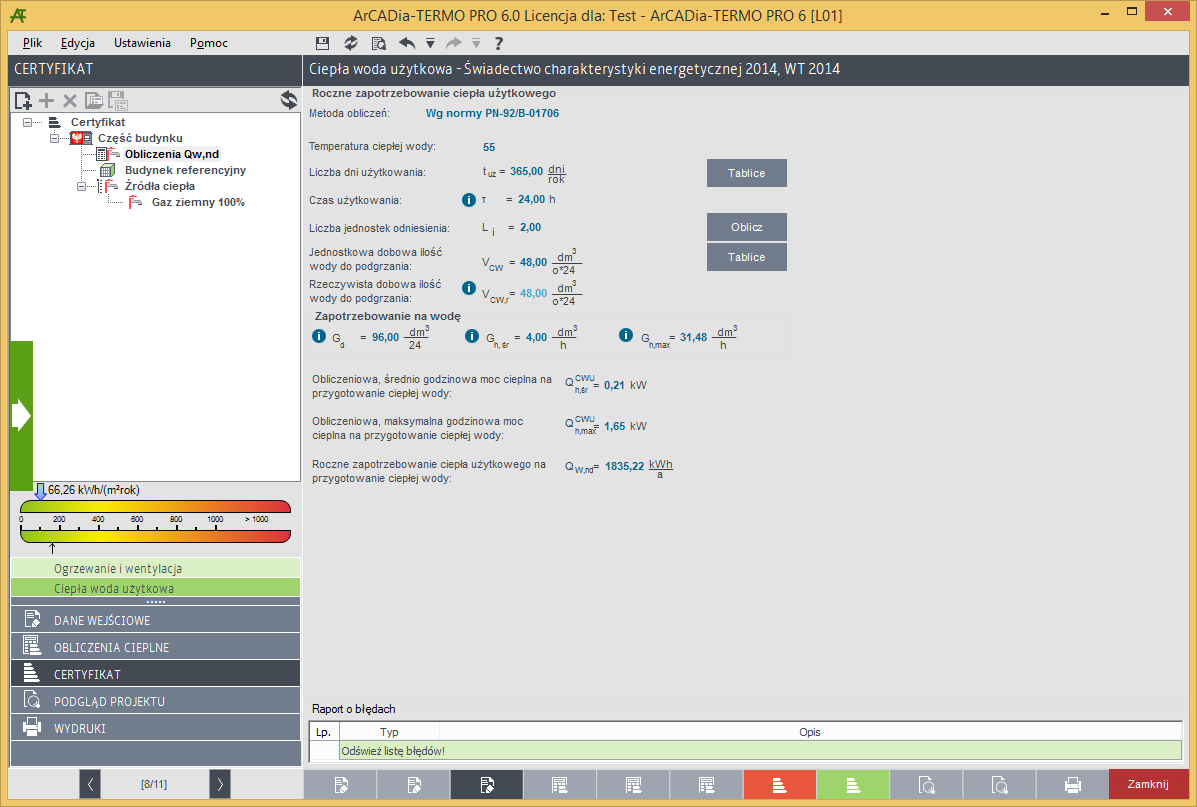1197x807 pixels.
Task: Click the save-as-template disk icon above the tree
Action: click(118, 100)
